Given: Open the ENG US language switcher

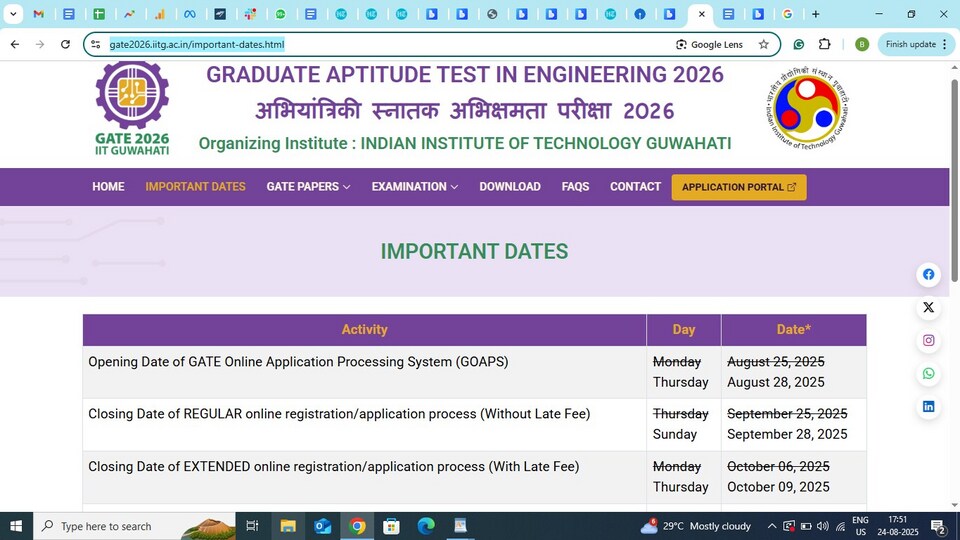Looking at the screenshot, I should pos(860,526).
